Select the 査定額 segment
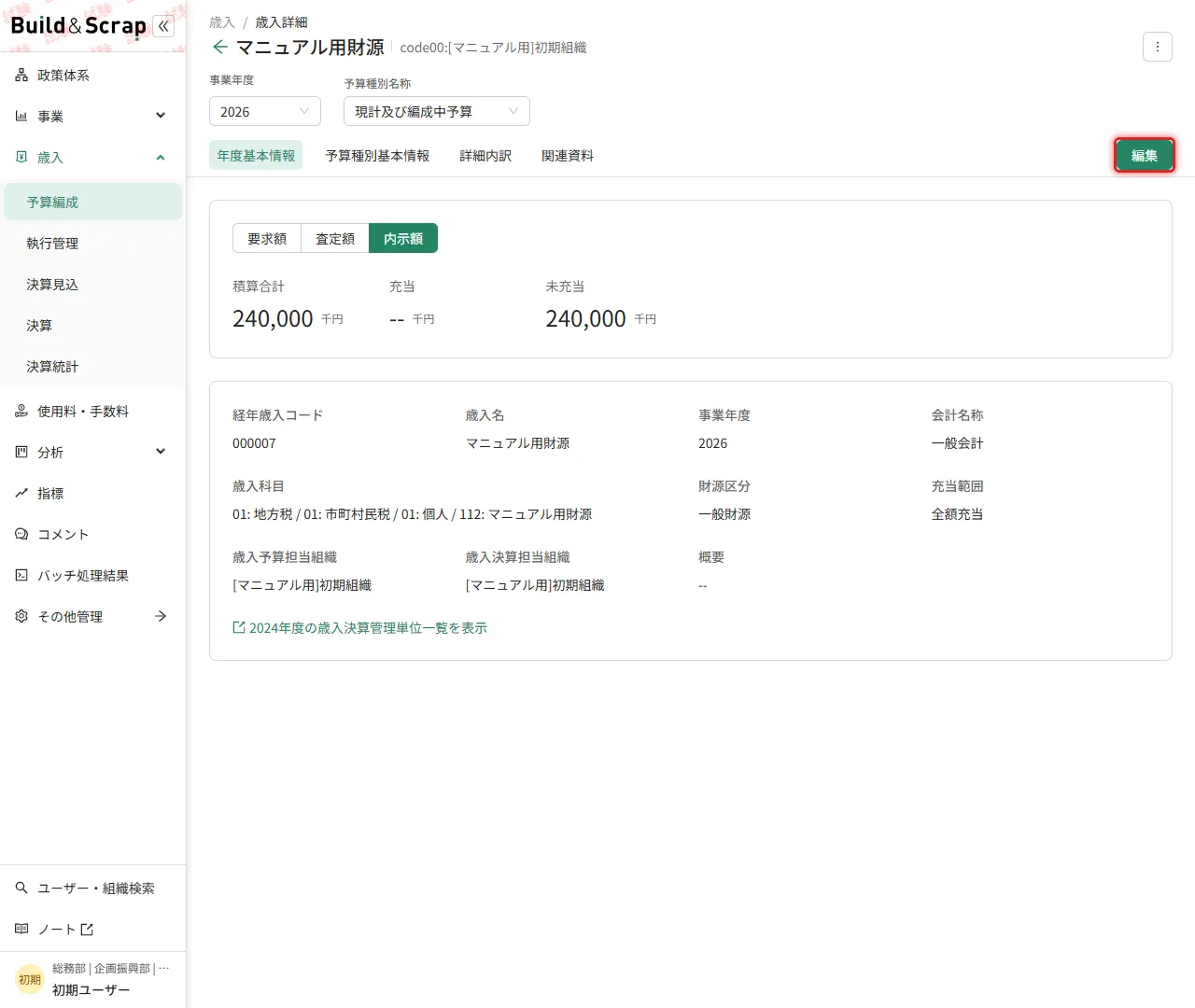The width and height of the screenshot is (1195, 1008). [335, 239]
